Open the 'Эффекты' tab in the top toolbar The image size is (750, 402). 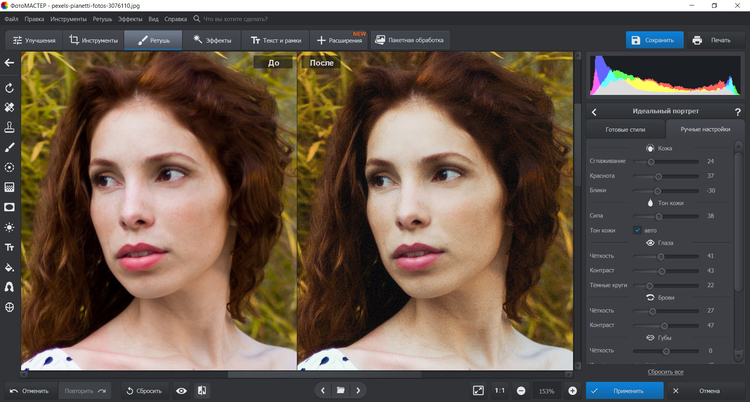point(211,40)
